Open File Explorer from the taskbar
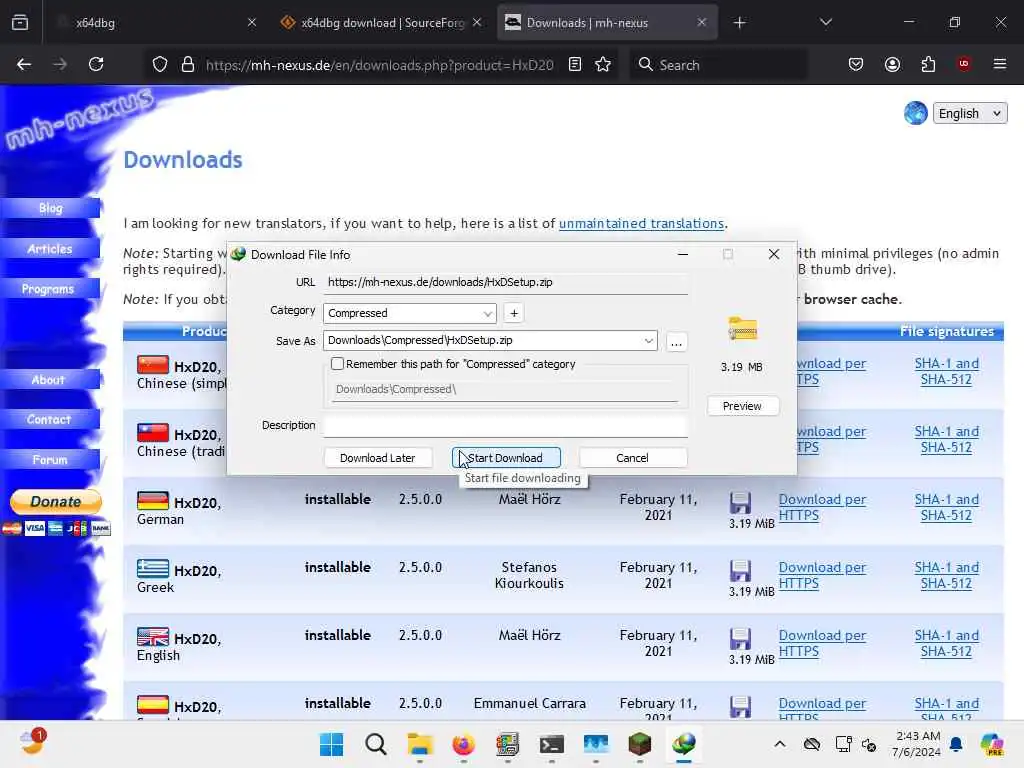The image size is (1024, 768). tap(420, 744)
